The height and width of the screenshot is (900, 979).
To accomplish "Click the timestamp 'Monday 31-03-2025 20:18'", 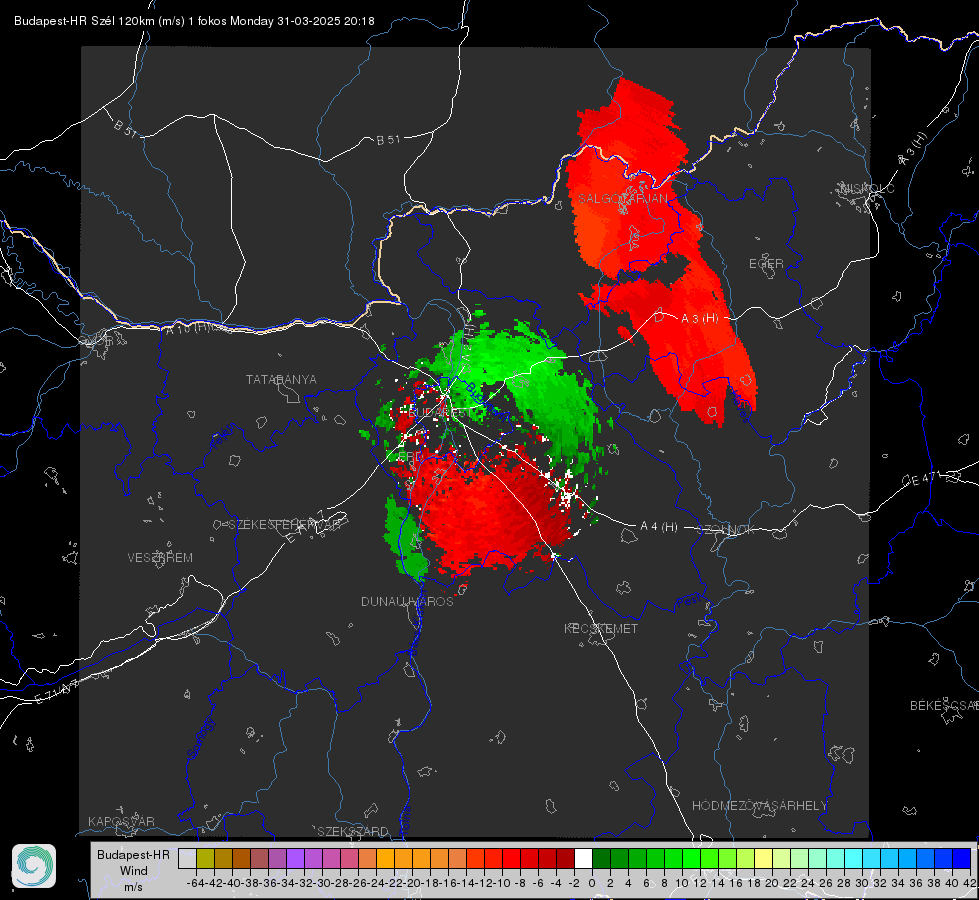I will click(302, 21).
